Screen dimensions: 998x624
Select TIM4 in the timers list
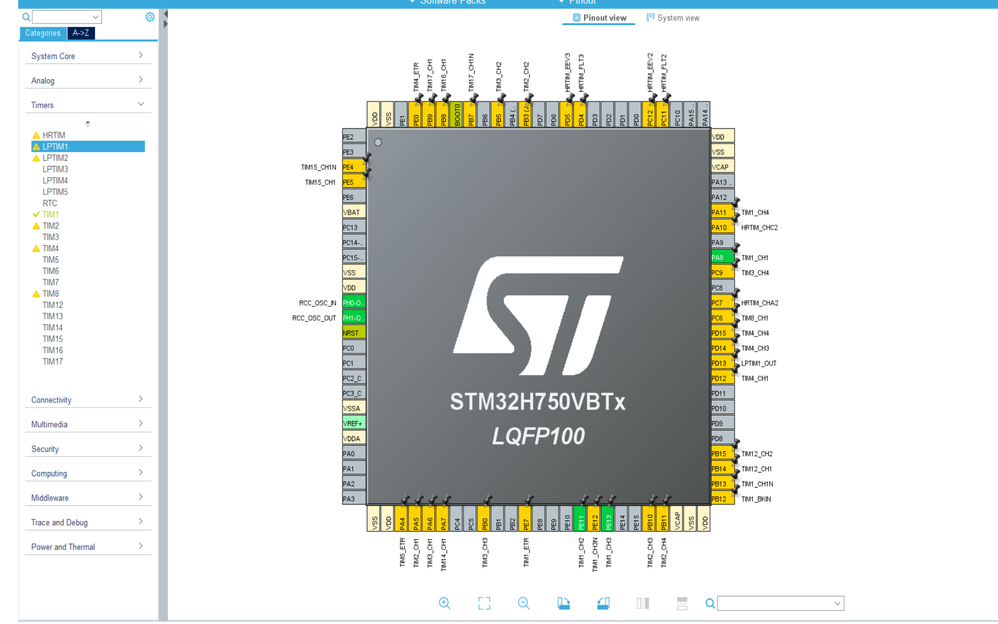pyautogui.click(x=51, y=248)
